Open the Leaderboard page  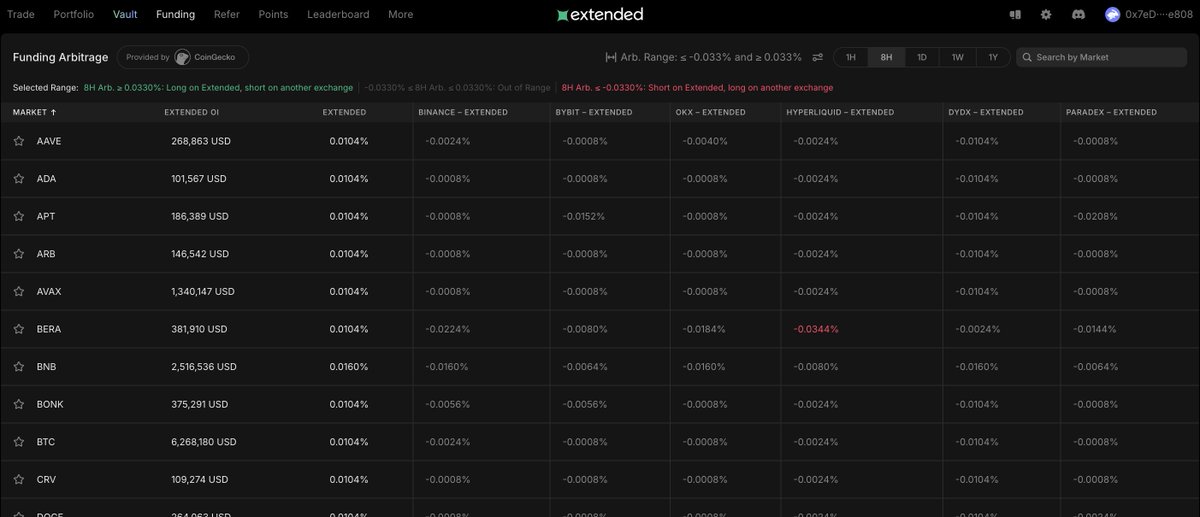click(x=338, y=15)
